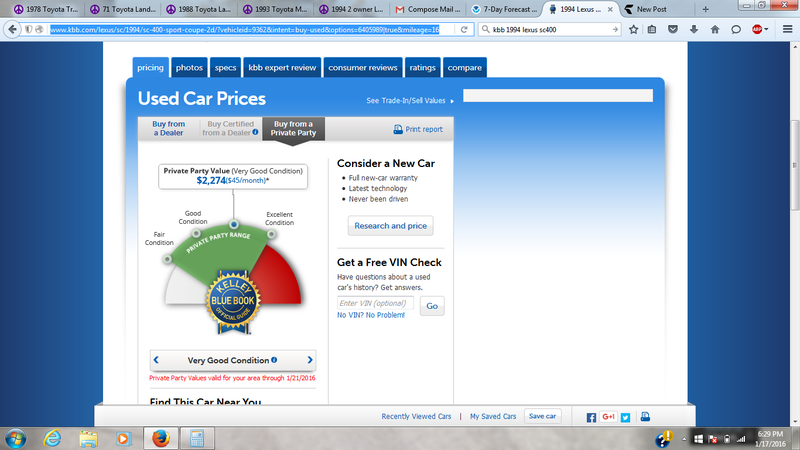Share the page on Twitter
This screenshot has width=800, height=450.
point(626,417)
